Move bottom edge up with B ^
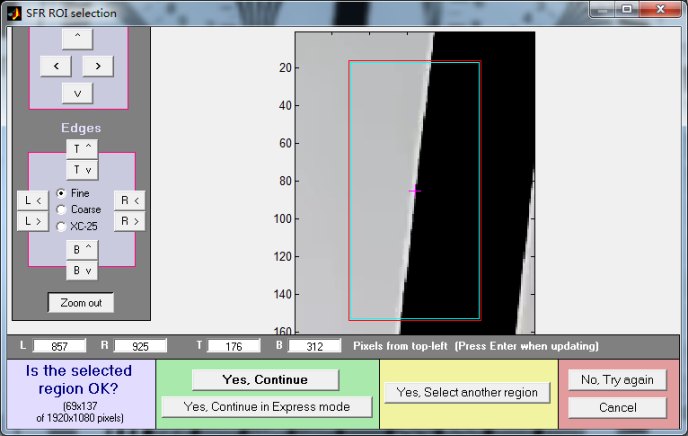The image size is (688, 436). coord(81,249)
